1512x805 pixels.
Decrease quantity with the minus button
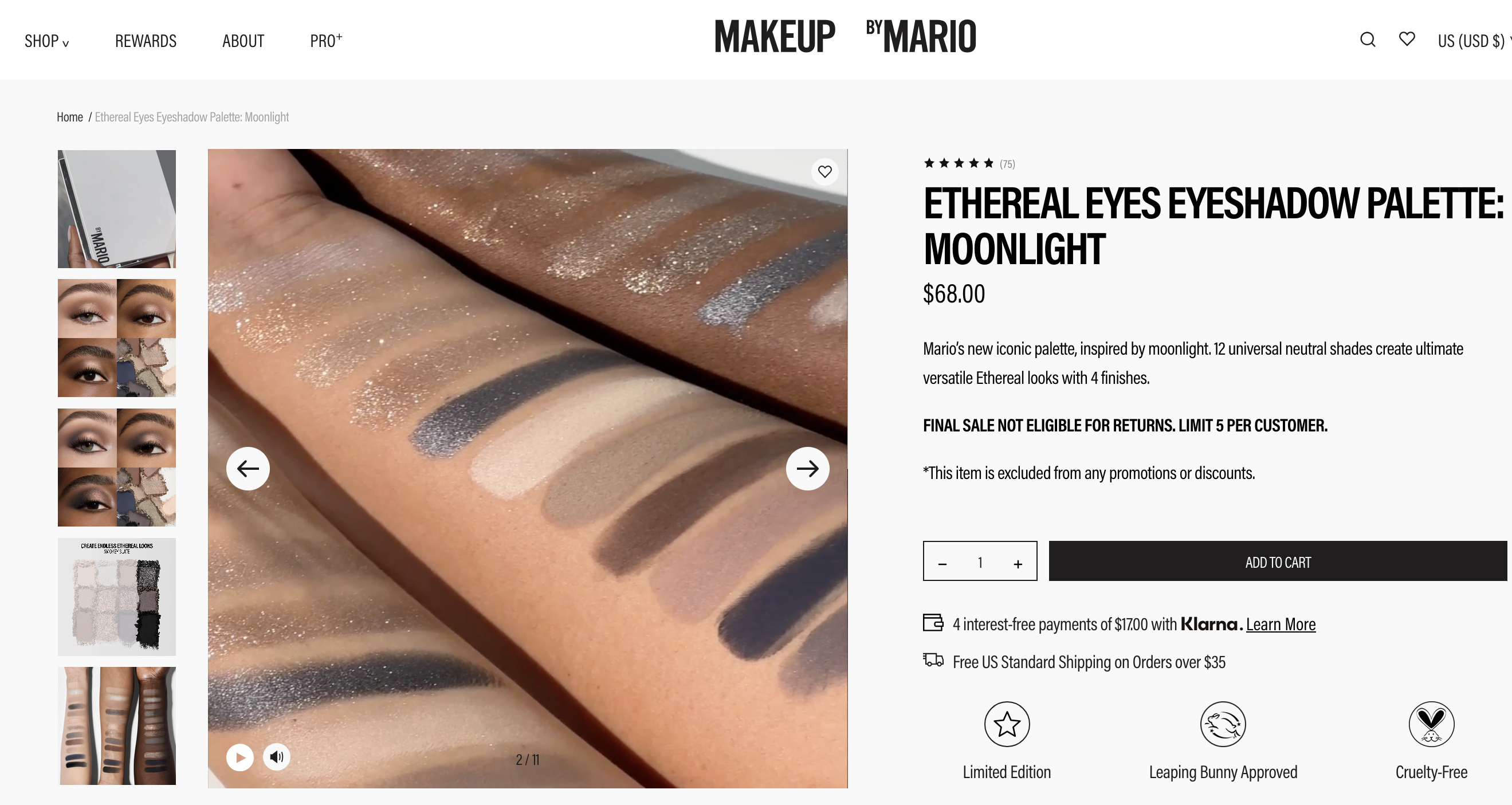click(942, 564)
